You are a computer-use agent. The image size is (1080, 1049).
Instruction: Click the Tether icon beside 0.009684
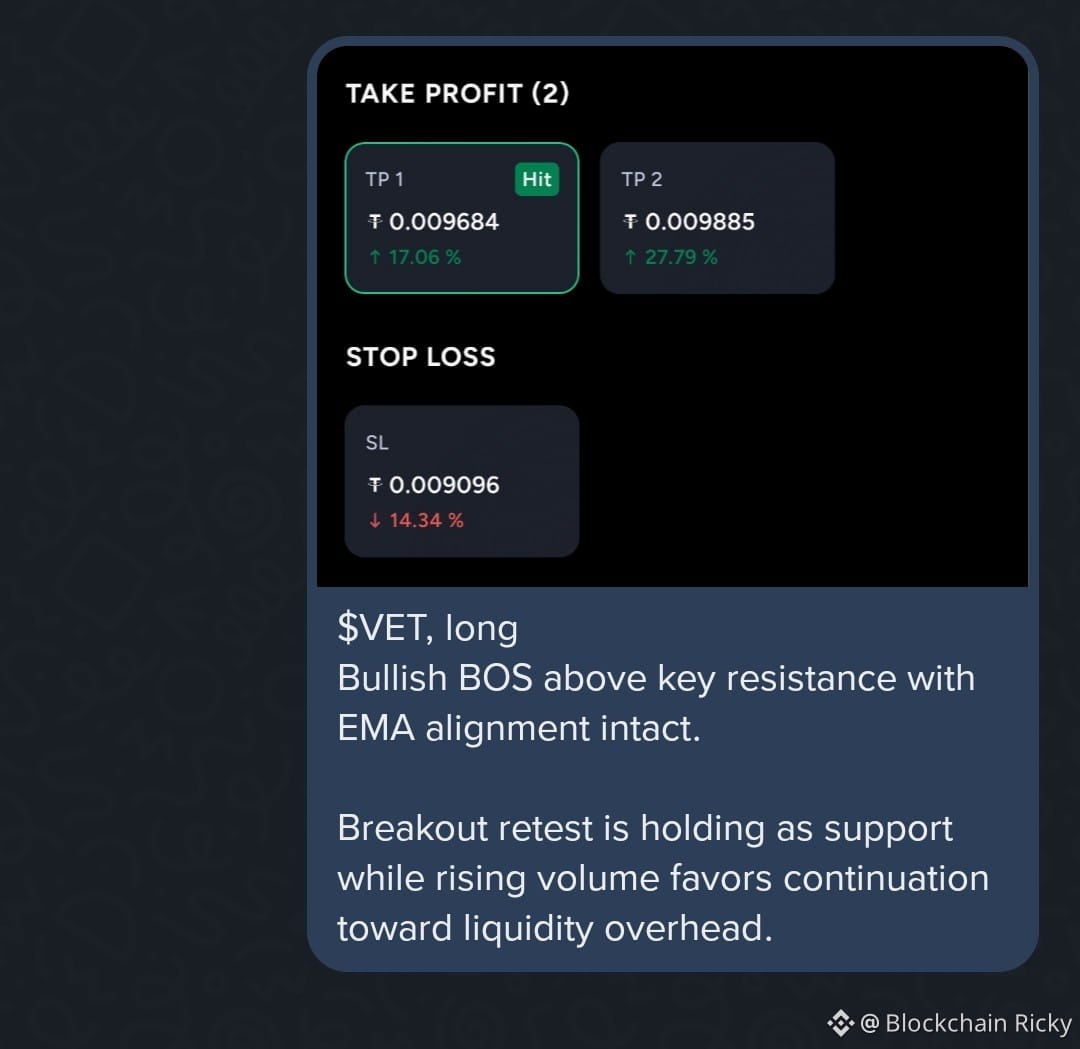(x=375, y=222)
